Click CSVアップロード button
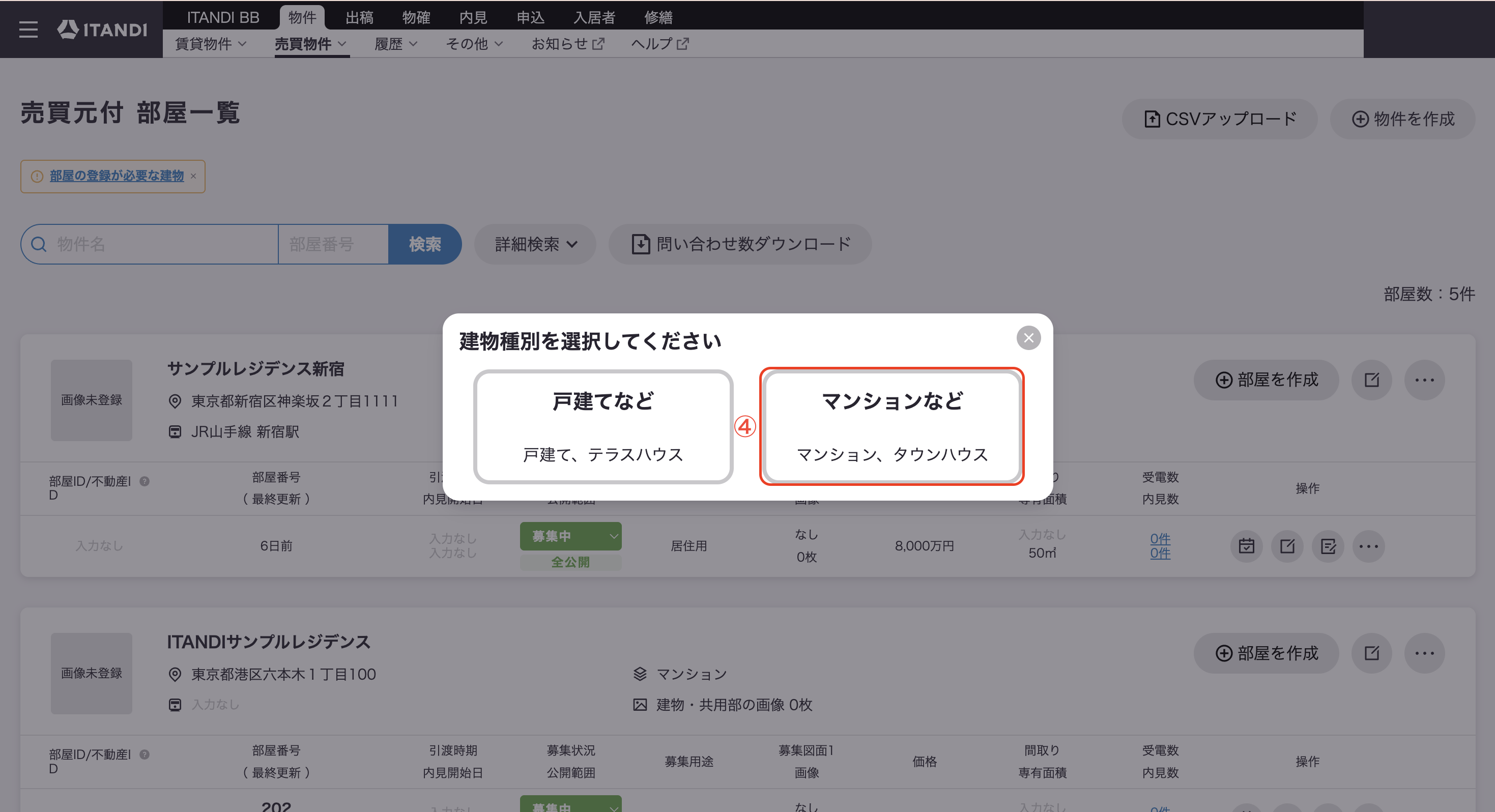The height and width of the screenshot is (812, 1495). click(1219, 119)
